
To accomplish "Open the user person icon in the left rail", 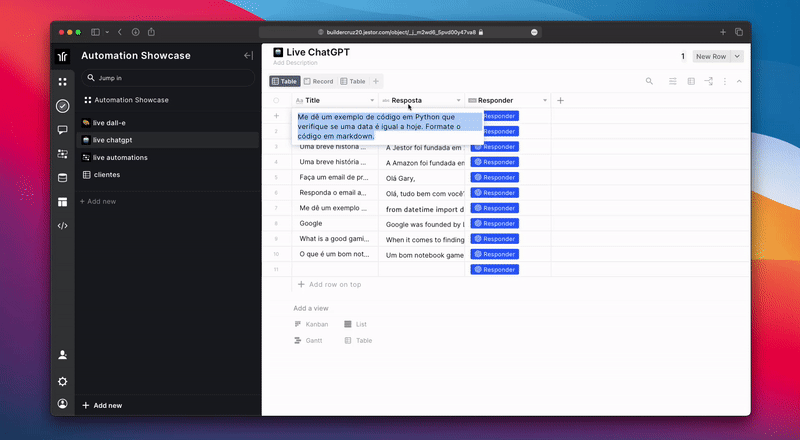I will pyautogui.click(x=62, y=355).
